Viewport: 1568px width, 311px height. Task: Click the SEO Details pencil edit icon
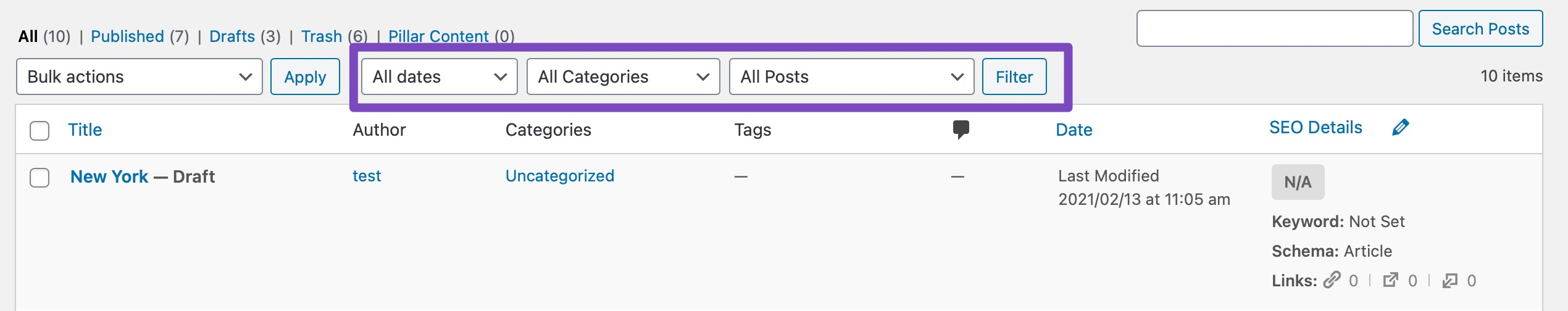pos(1400,127)
